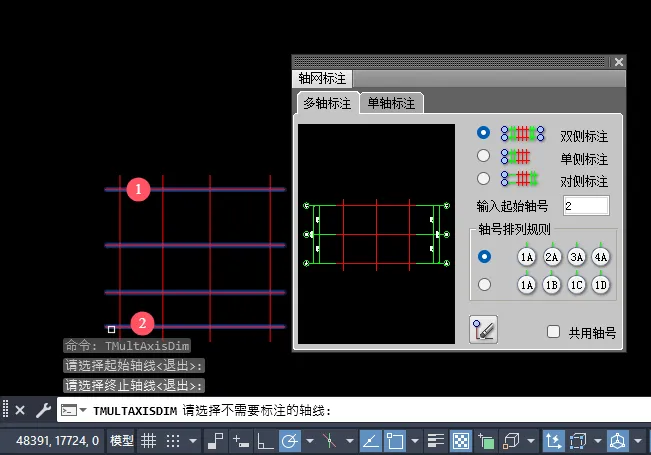Toggle ortho mode status bar icon
This screenshot has height=455, width=651.
click(265, 440)
